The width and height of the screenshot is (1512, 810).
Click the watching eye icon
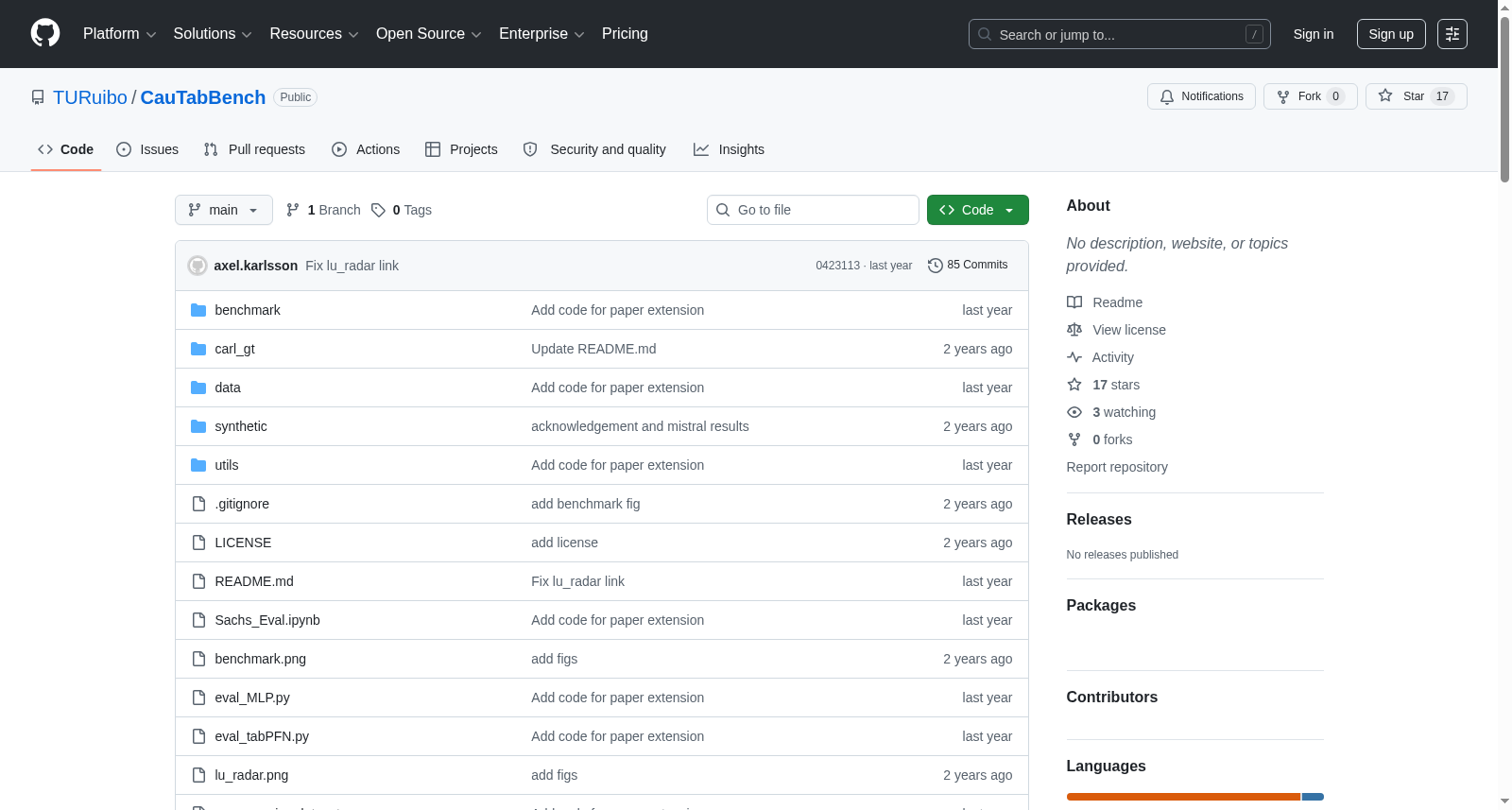point(1074,412)
